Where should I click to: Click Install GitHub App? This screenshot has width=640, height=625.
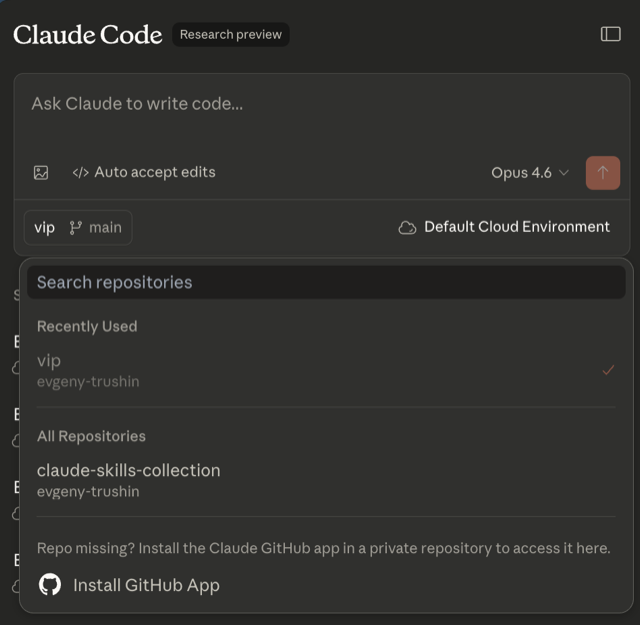[129, 585]
